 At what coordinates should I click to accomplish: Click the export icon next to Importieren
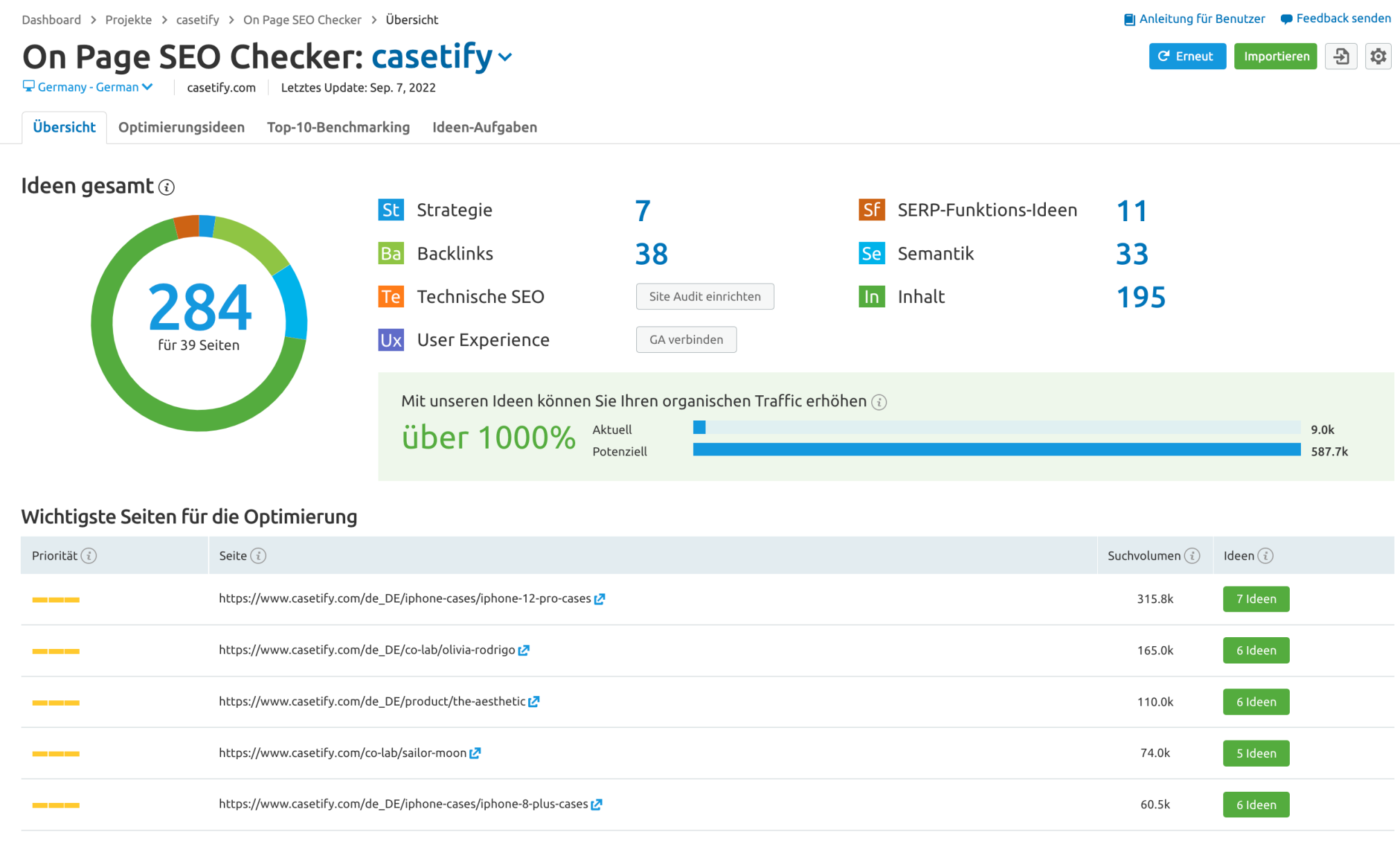pos(1341,56)
